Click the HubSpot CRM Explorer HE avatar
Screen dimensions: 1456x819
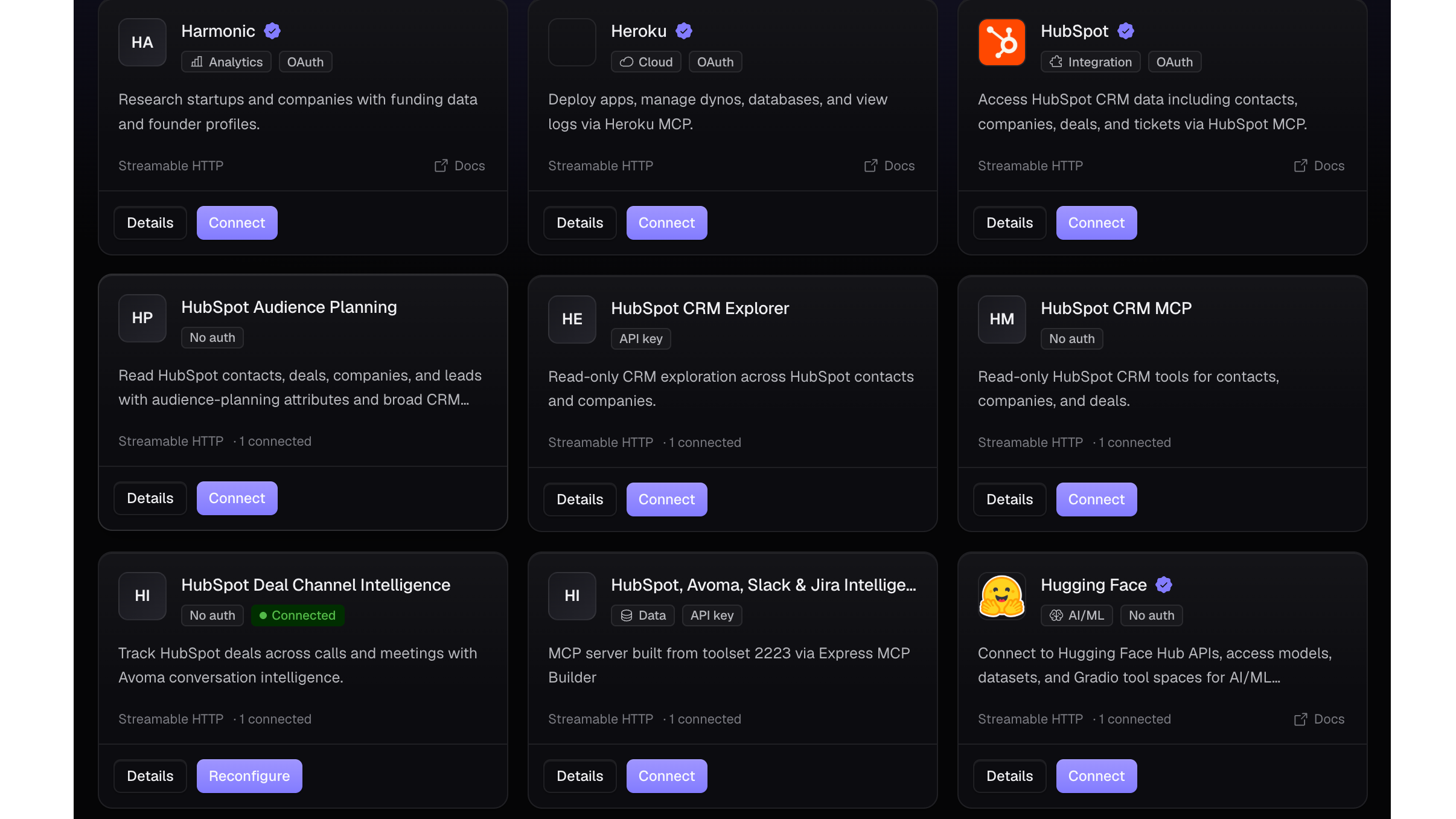(572, 320)
